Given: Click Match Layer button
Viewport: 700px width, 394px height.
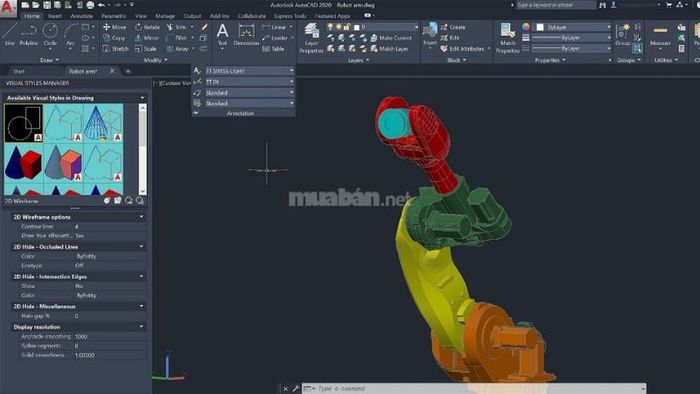Looking at the screenshot, I should click(389, 49).
